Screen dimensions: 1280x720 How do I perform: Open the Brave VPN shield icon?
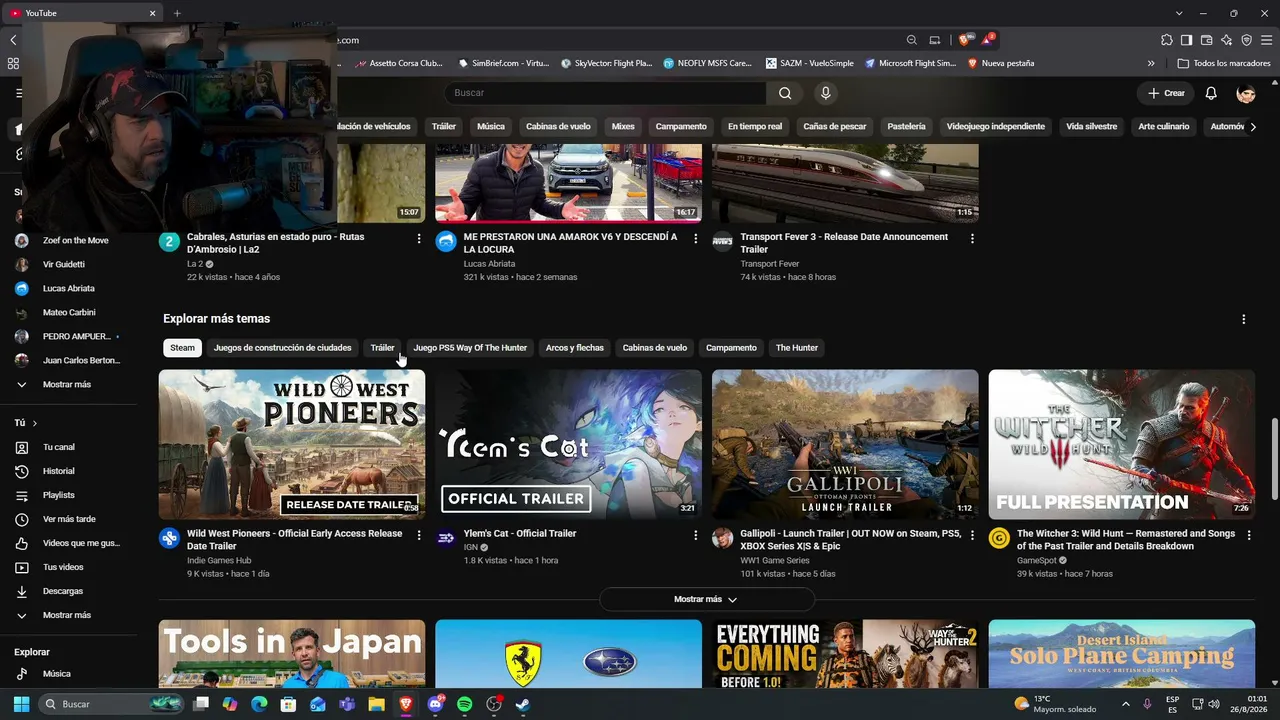coord(1247,40)
